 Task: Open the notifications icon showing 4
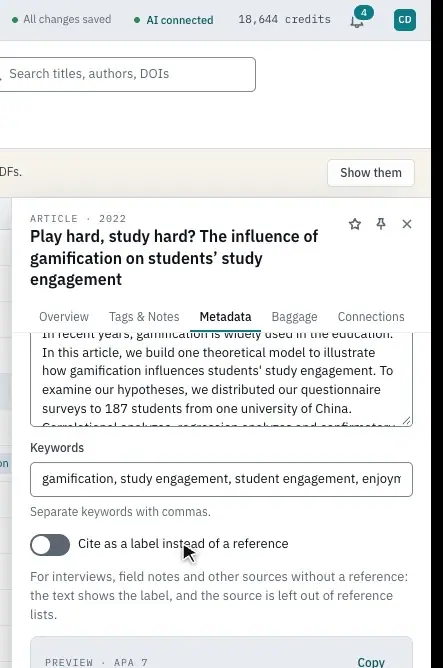(360, 18)
